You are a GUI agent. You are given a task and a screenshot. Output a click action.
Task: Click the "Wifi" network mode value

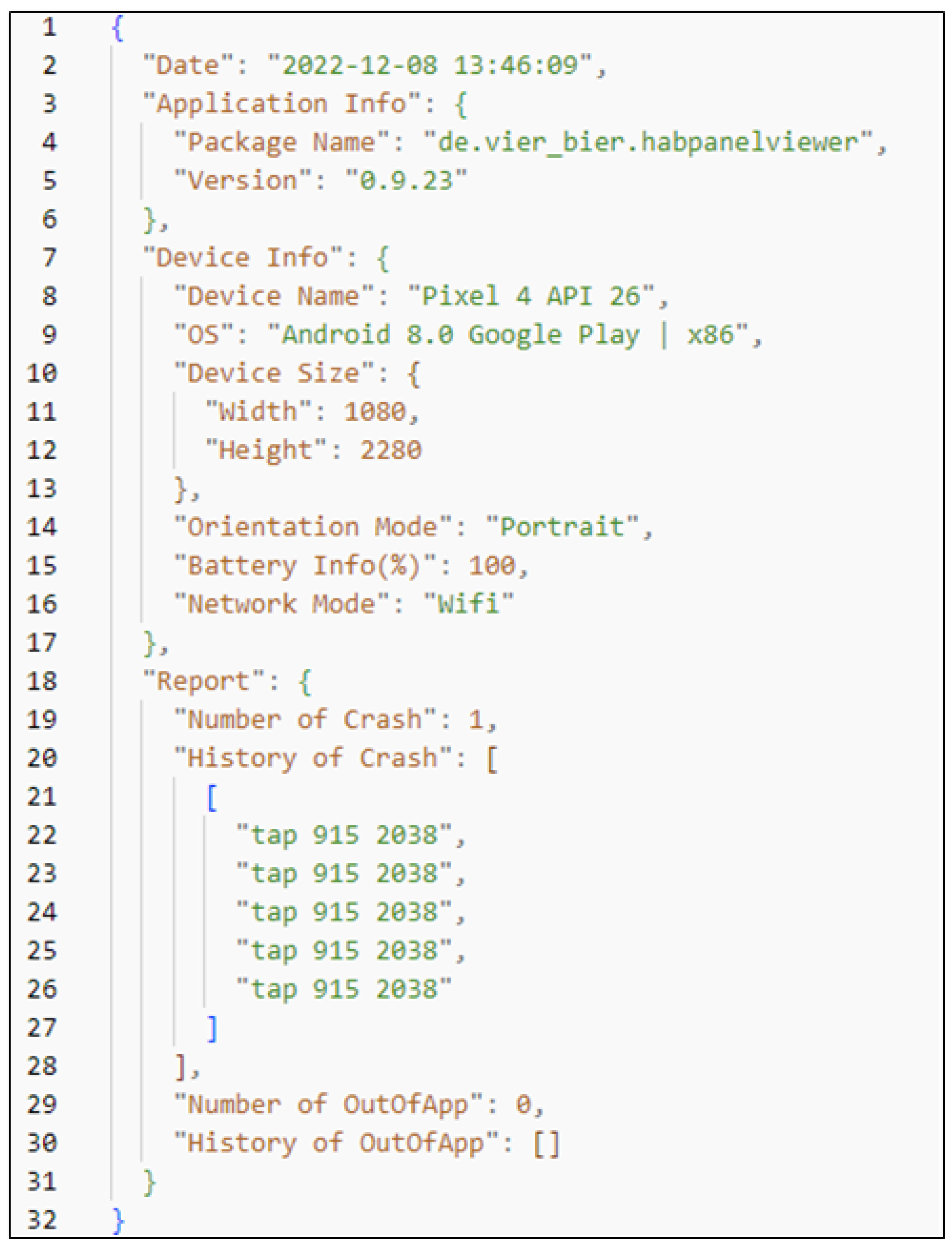469,604
